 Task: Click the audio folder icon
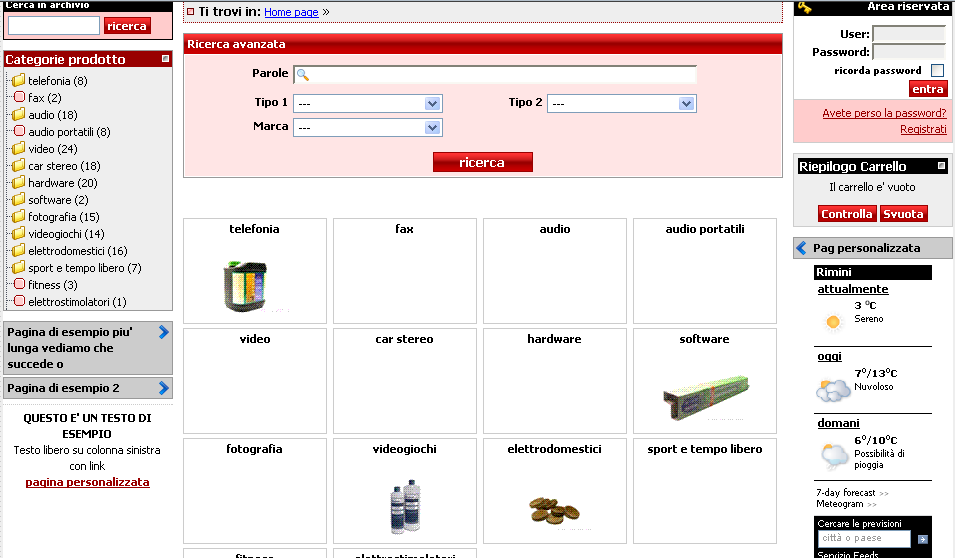coord(18,115)
